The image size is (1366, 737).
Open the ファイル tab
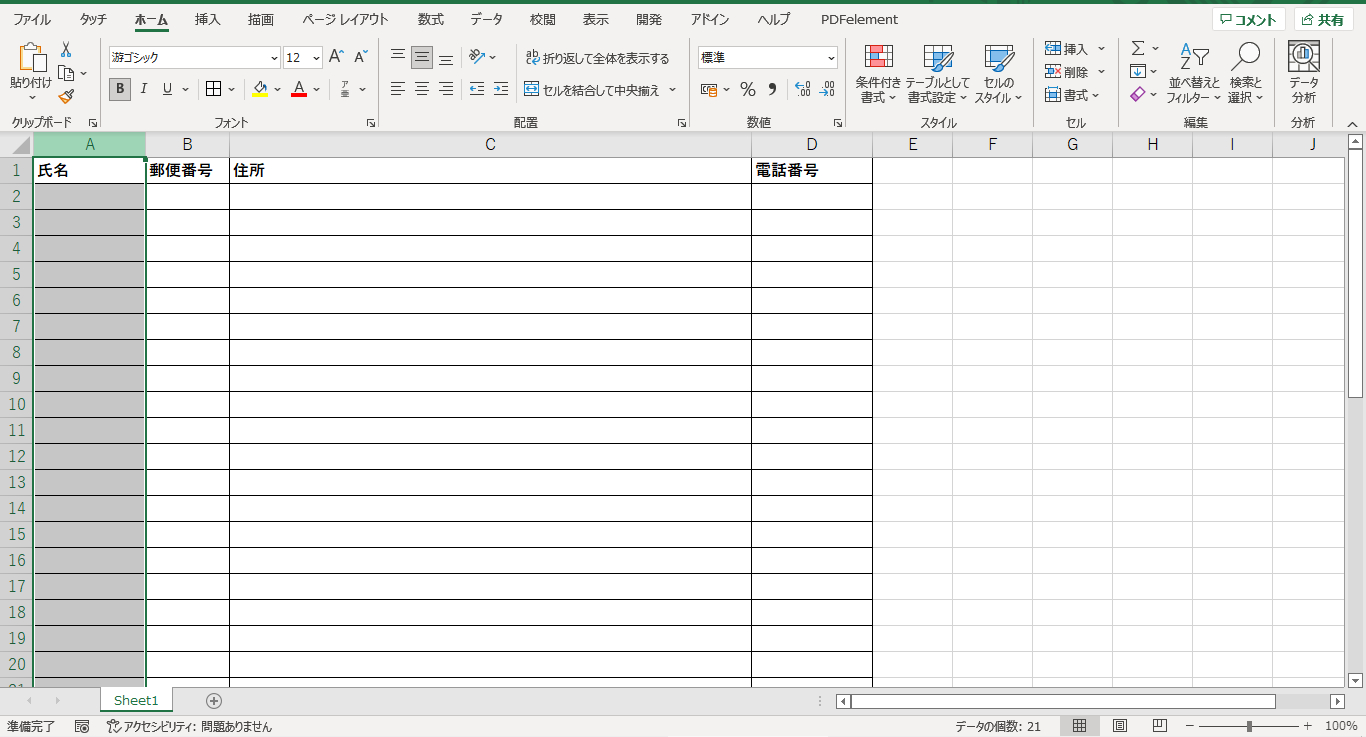point(31,19)
